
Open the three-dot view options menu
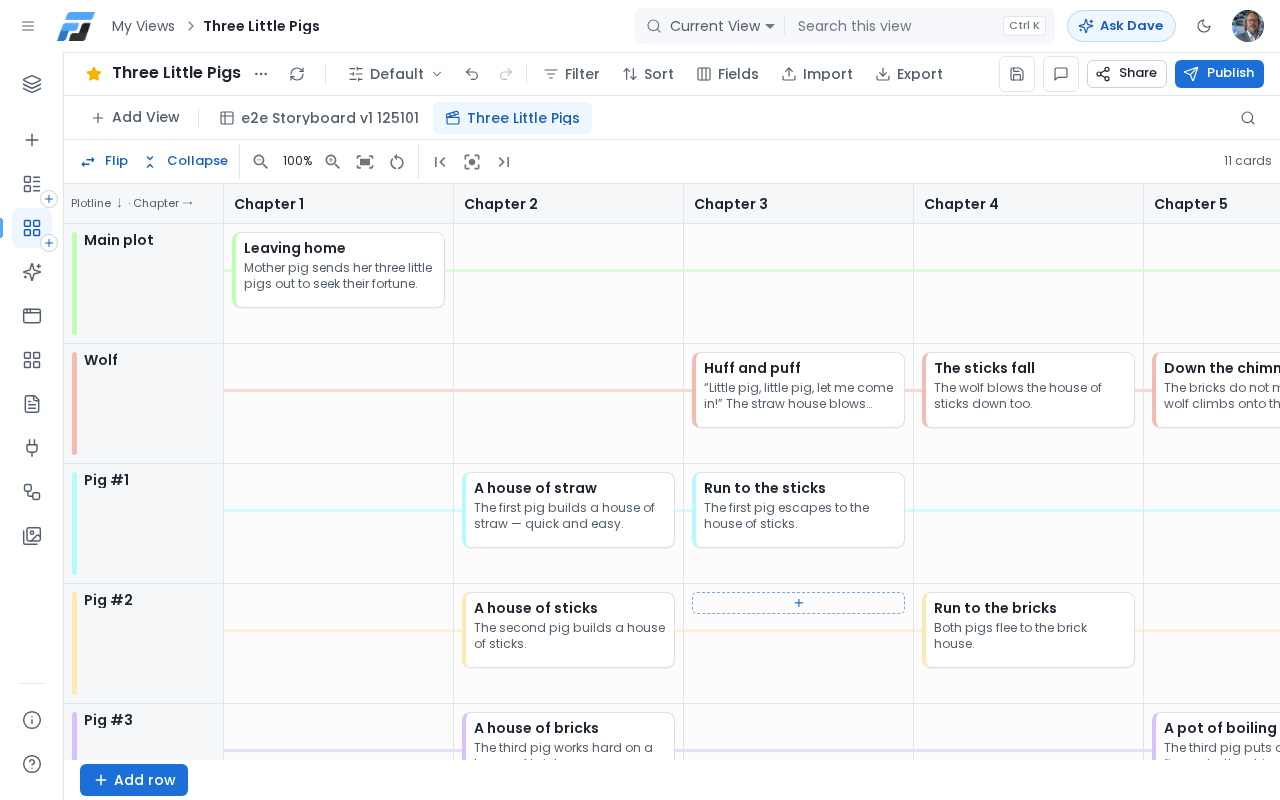click(x=261, y=74)
